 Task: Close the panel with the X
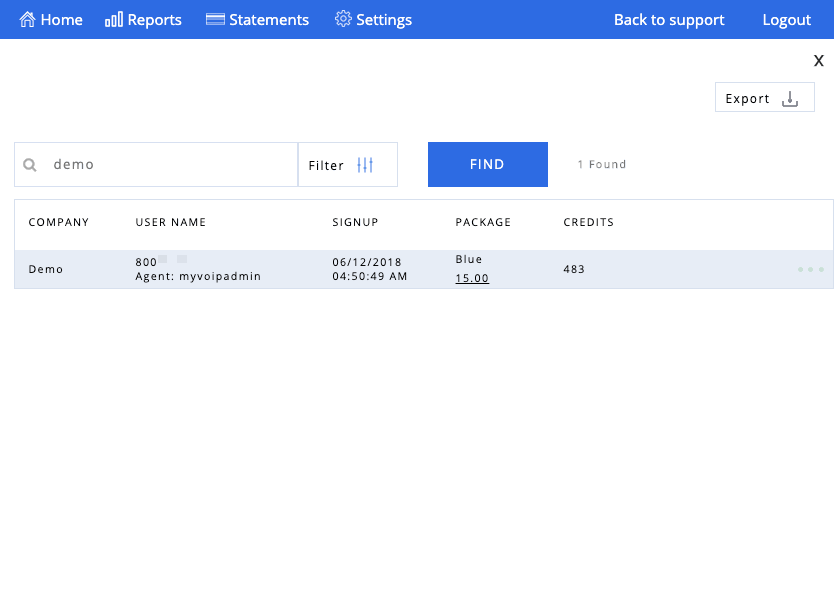click(x=819, y=61)
